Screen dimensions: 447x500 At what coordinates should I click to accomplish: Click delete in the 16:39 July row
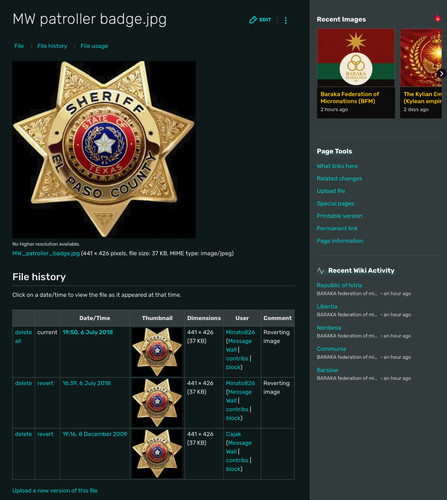(x=23, y=383)
